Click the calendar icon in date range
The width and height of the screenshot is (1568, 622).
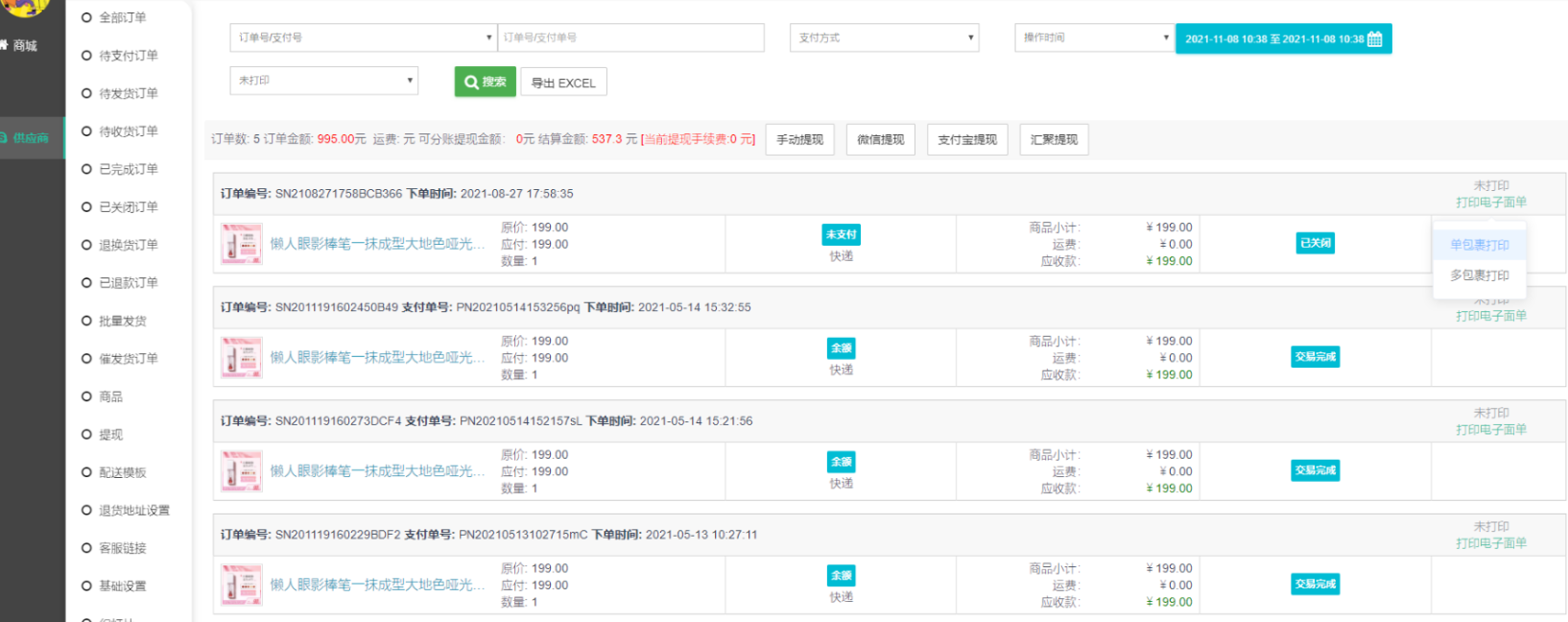tap(1374, 39)
